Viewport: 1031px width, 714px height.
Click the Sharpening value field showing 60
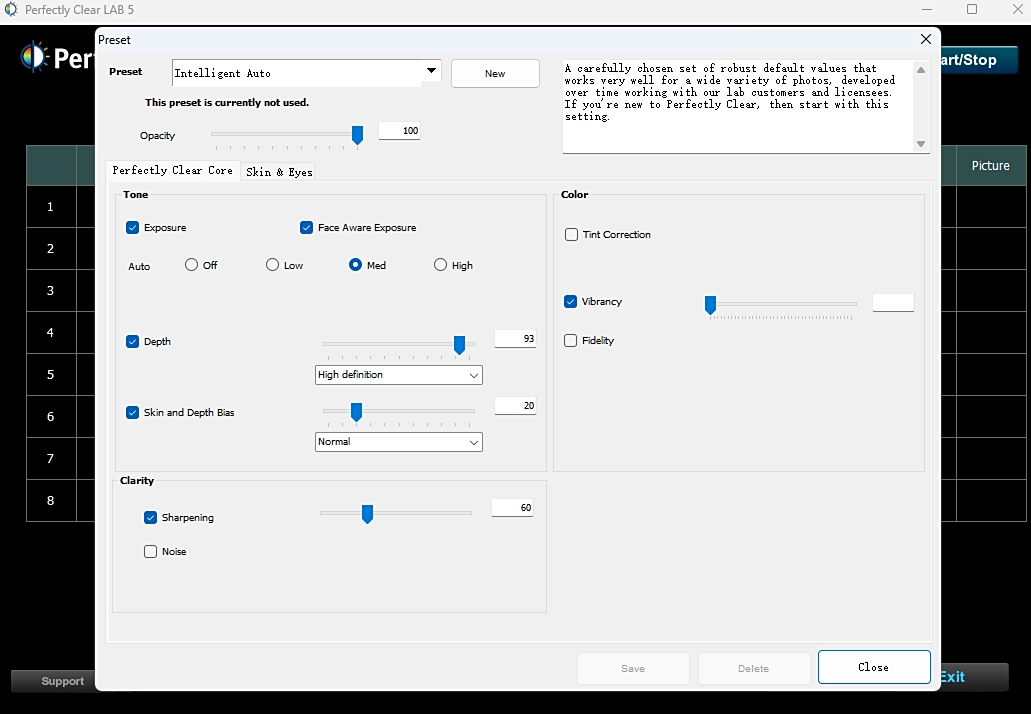tap(512, 508)
